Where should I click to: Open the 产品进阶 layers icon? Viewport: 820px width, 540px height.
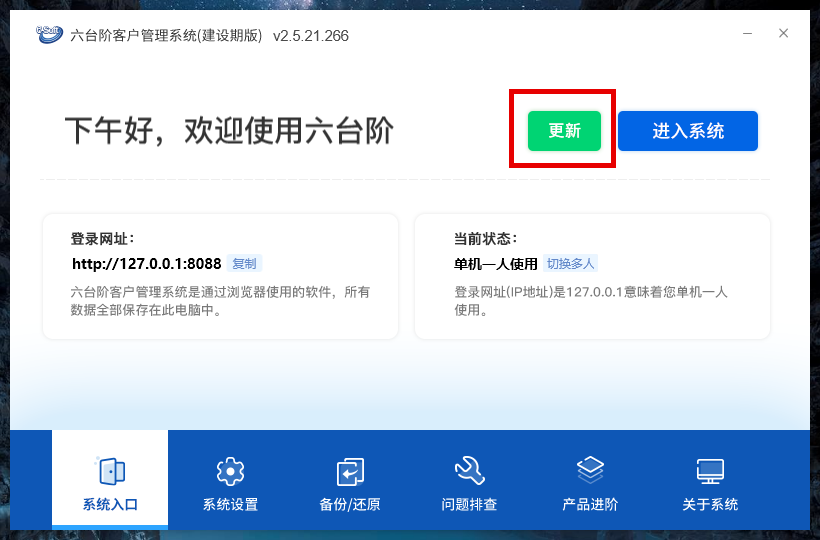pos(590,469)
